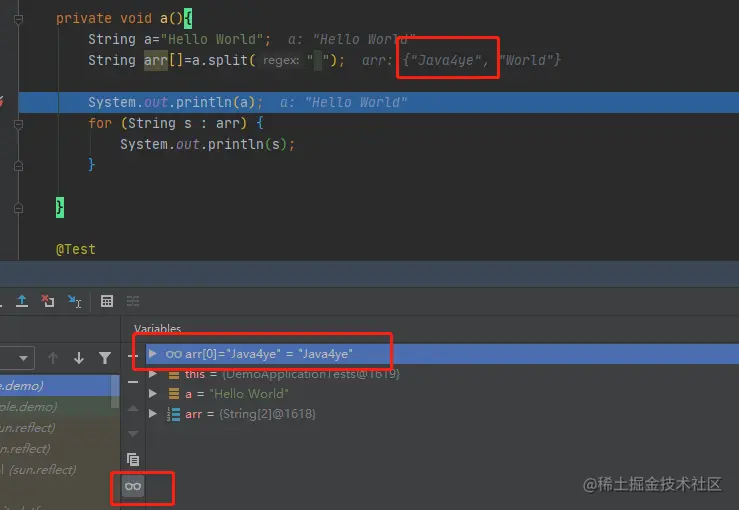Click the regex parameter hint
The width and height of the screenshot is (739, 510).
click(x=281, y=60)
